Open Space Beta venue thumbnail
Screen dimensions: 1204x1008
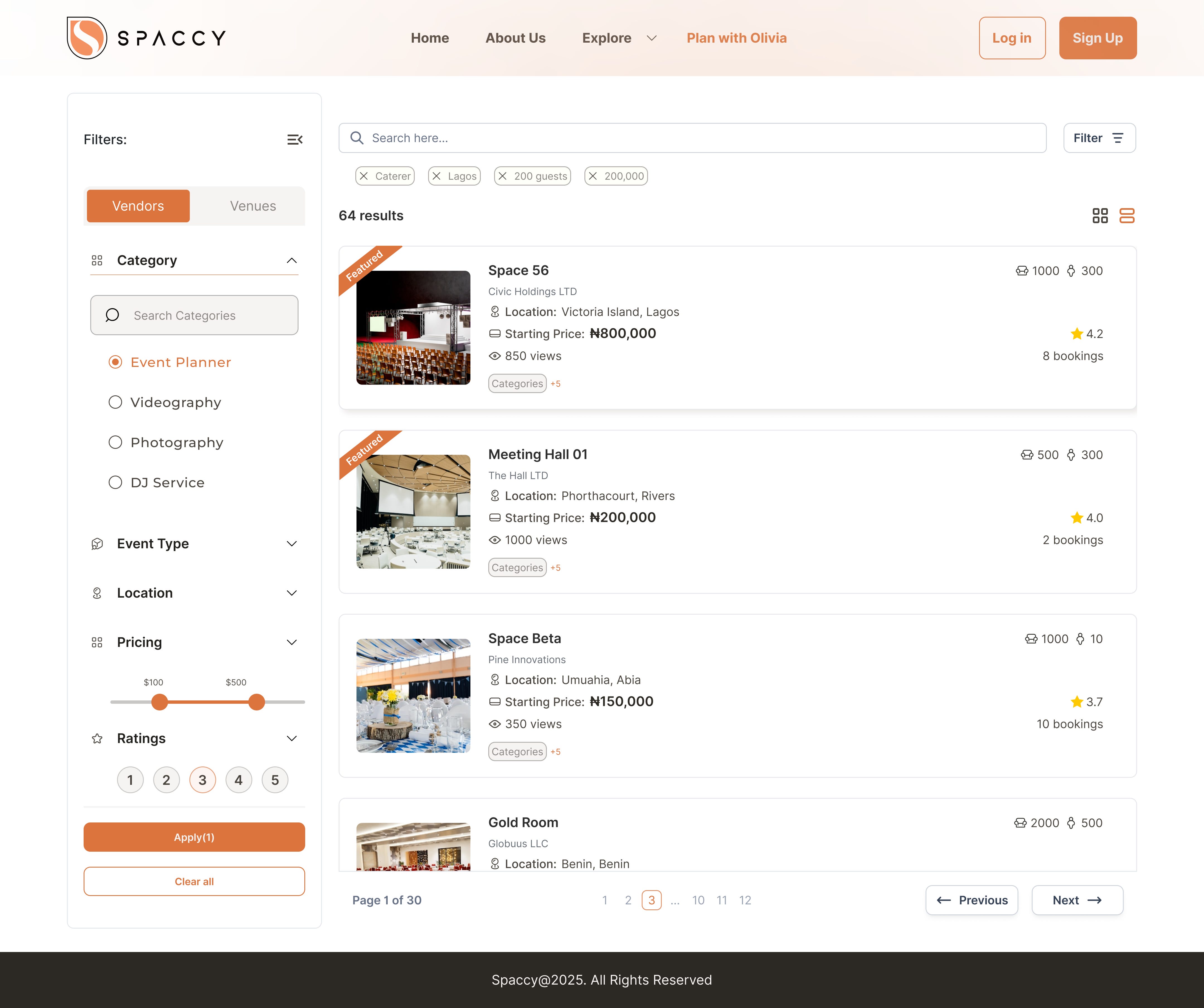[413, 696]
